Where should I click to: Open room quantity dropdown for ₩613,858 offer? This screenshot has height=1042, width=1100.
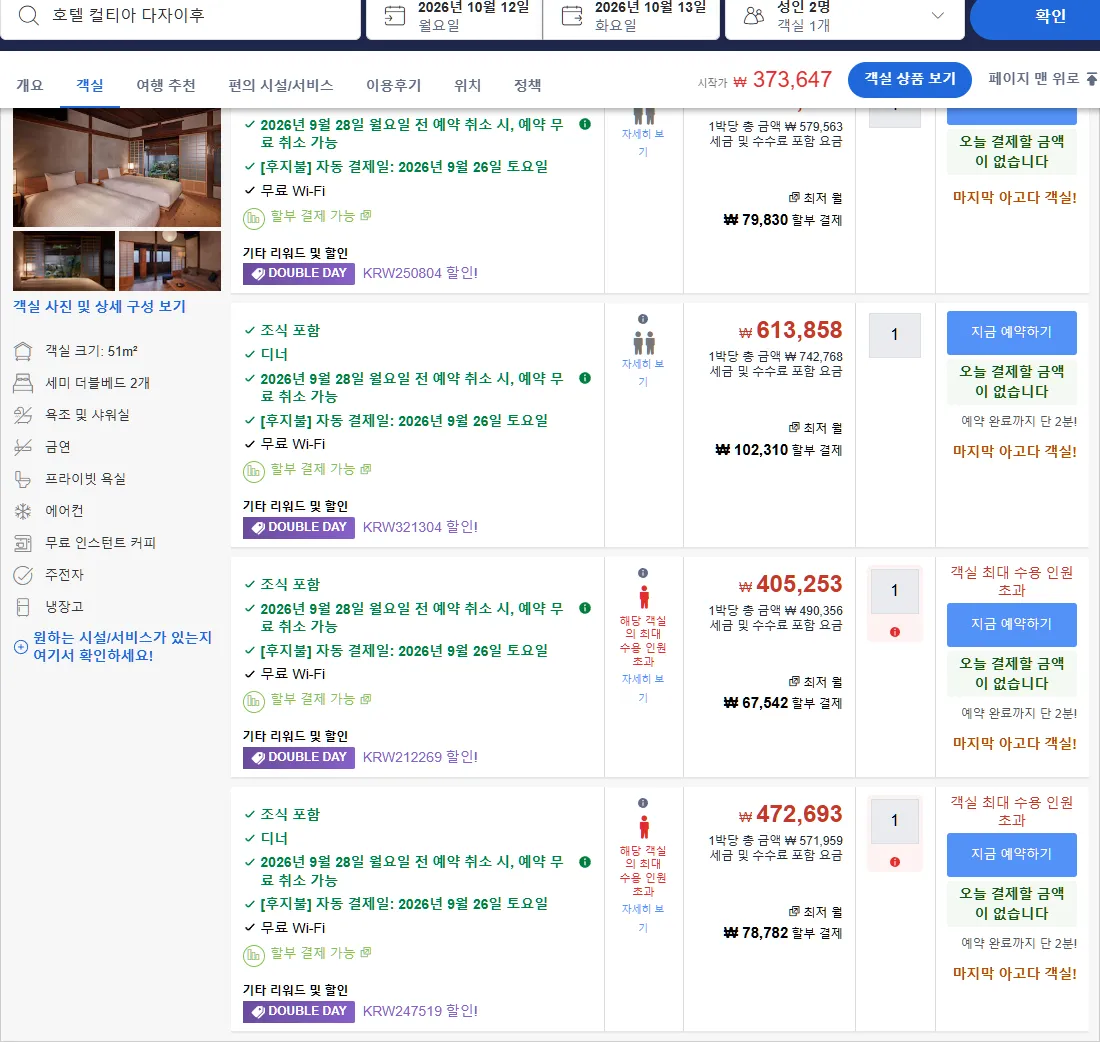click(x=894, y=334)
